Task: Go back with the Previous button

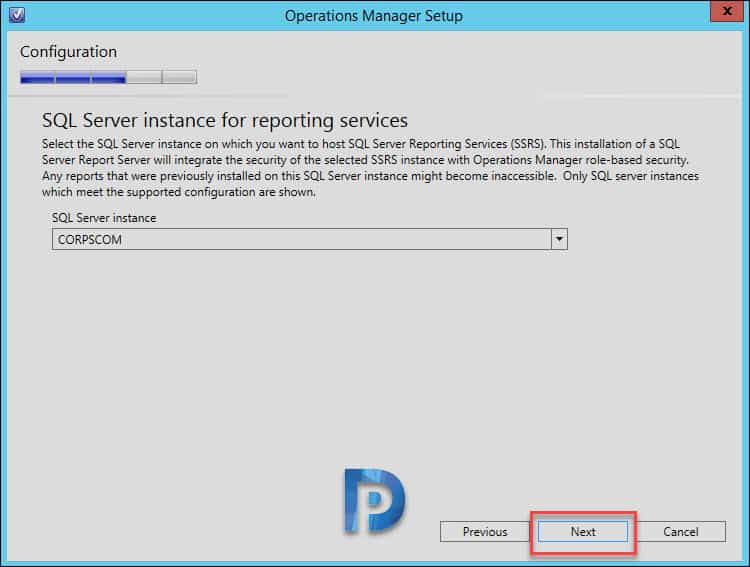Action: coord(485,532)
